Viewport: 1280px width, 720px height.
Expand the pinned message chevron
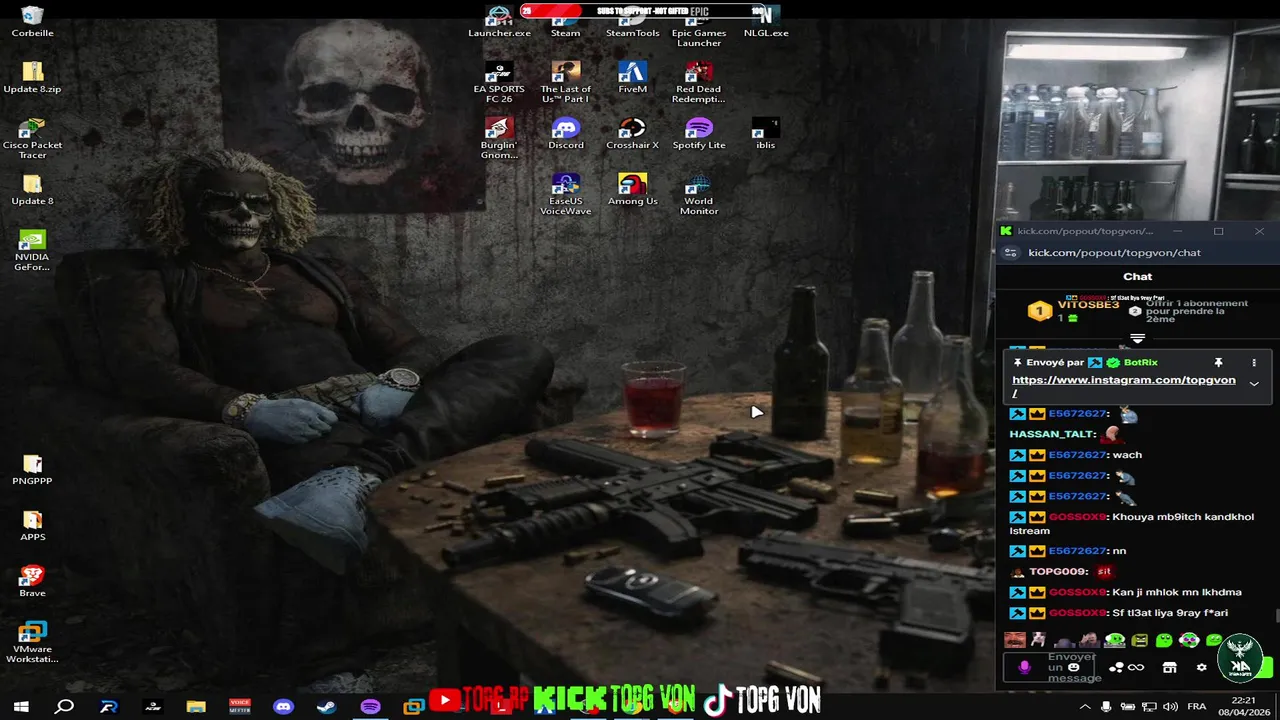pos(1254,383)
